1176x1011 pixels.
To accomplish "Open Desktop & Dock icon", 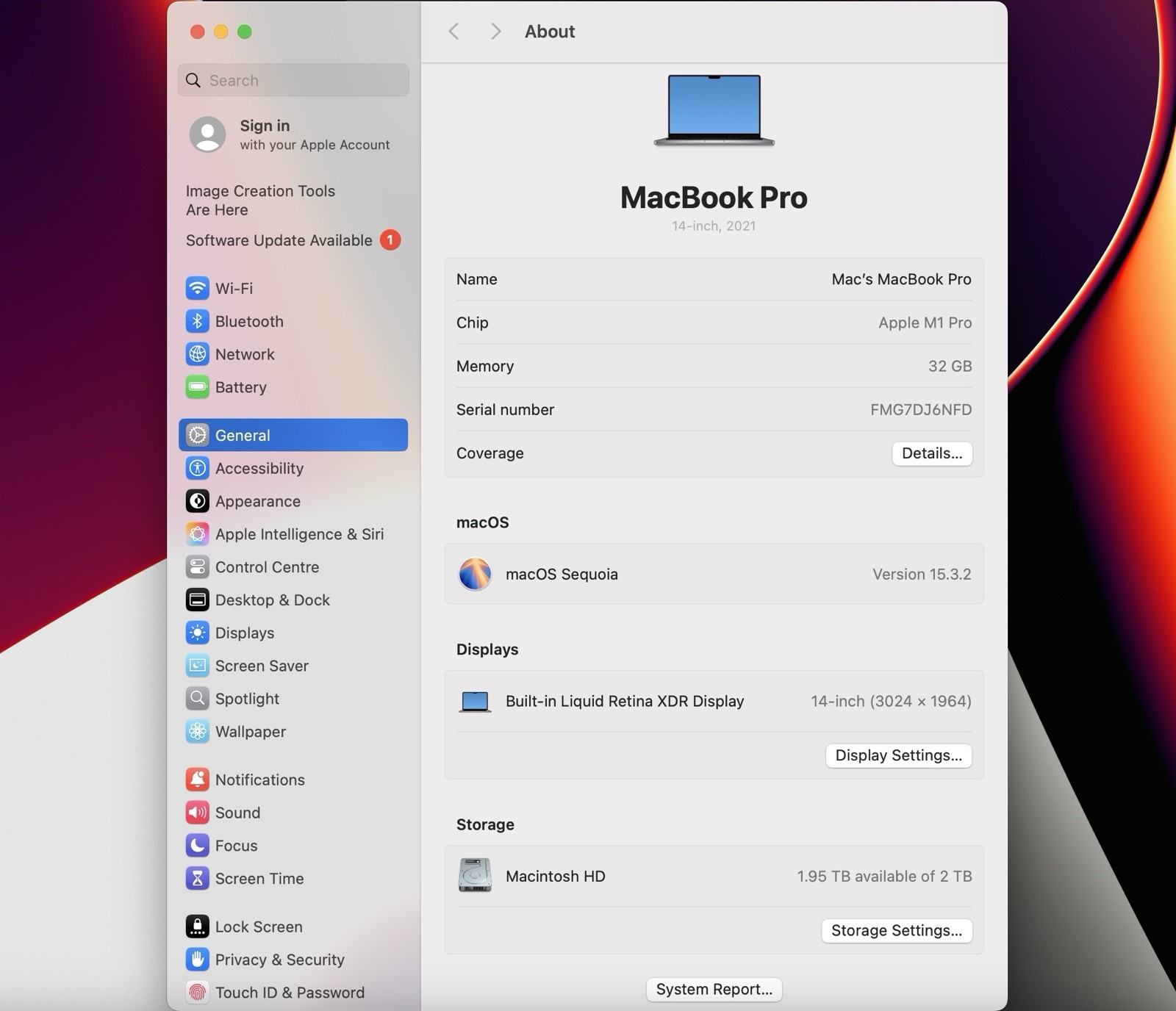I will coord(197,600).
